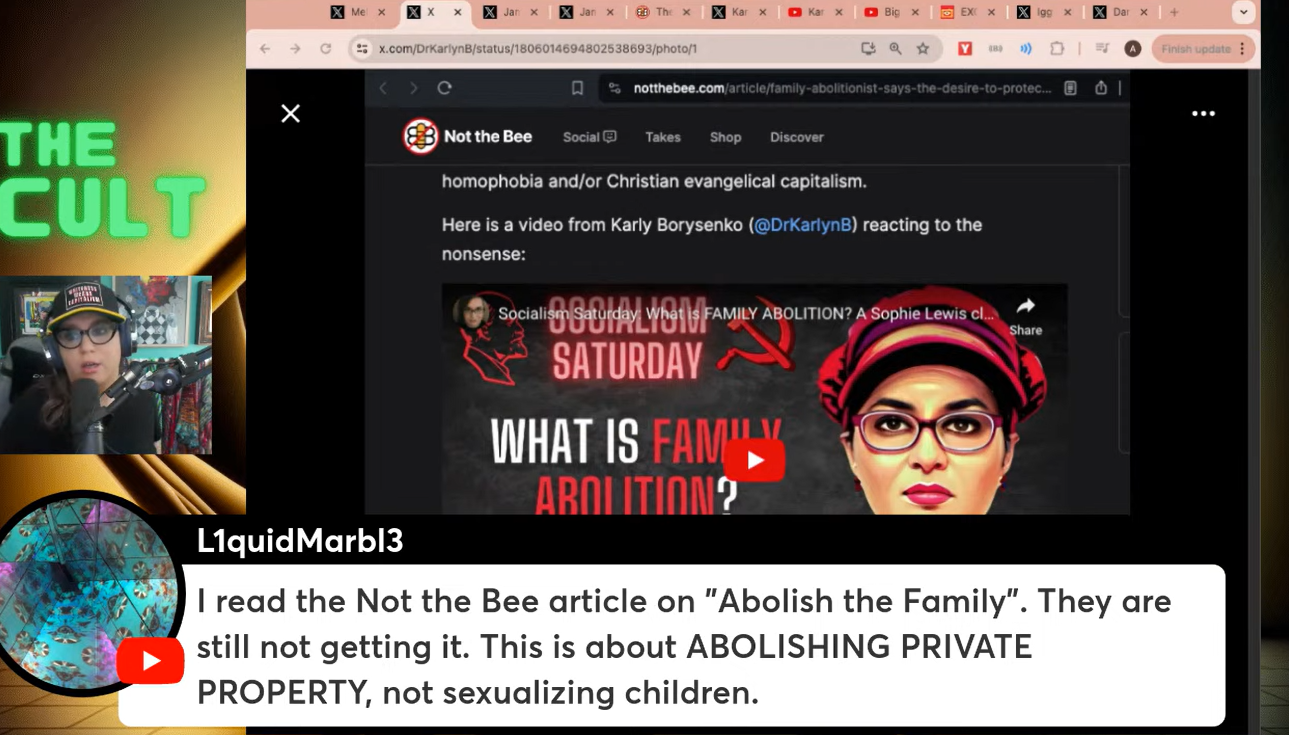This screenshot has height=735, width=1289.
Task: Open the zoom magnifier icon in address bar
Action: coord(895,48)
